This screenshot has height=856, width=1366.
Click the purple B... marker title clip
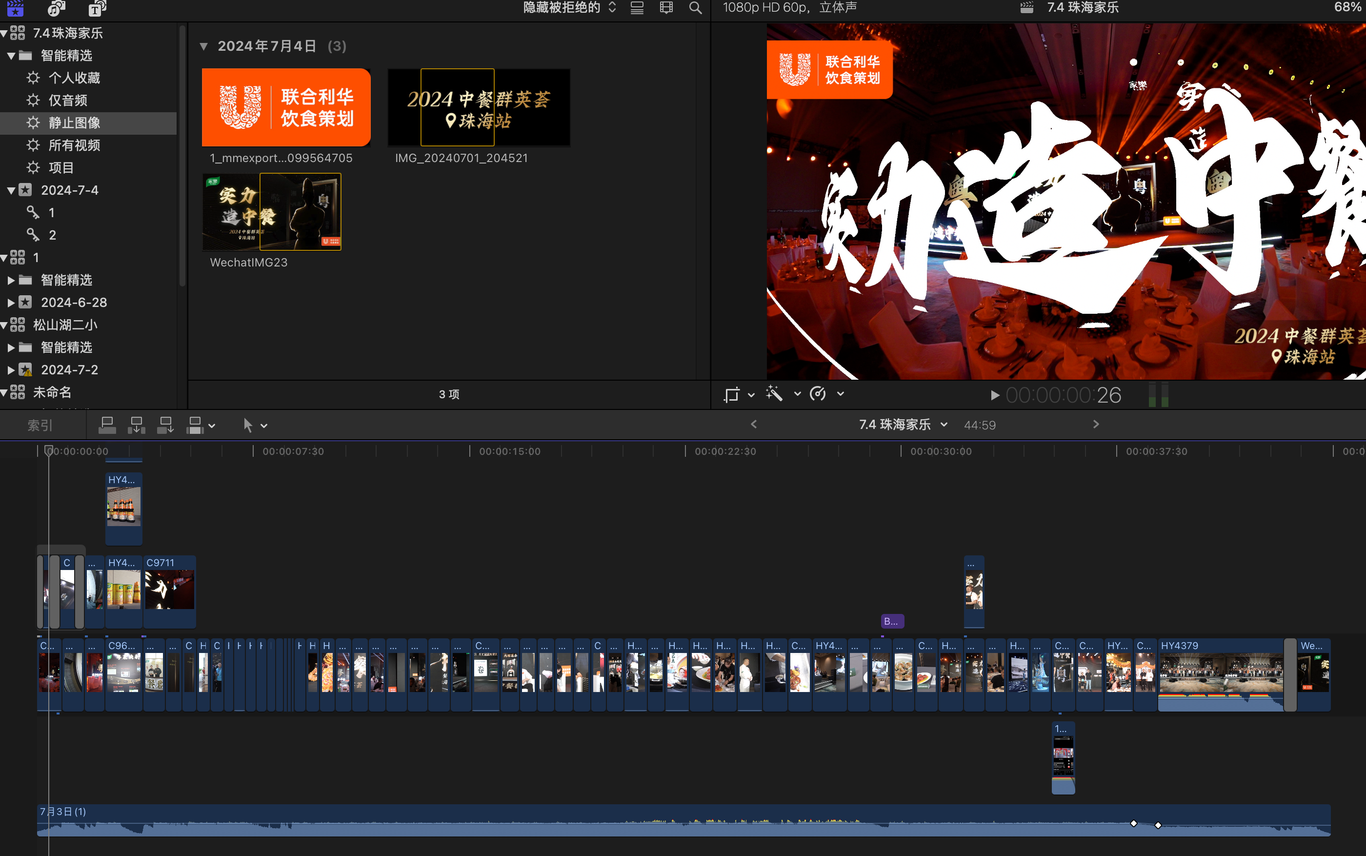point(892,621)
